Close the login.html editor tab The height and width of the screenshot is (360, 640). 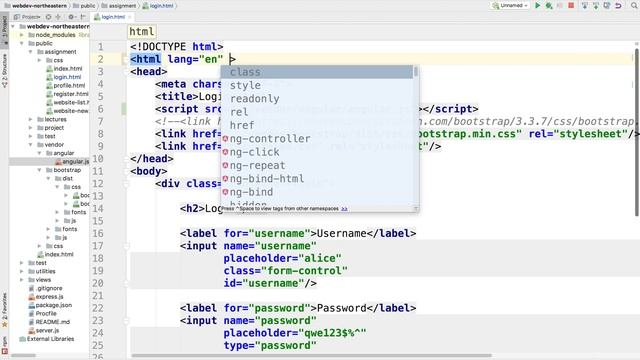(130, 17)
